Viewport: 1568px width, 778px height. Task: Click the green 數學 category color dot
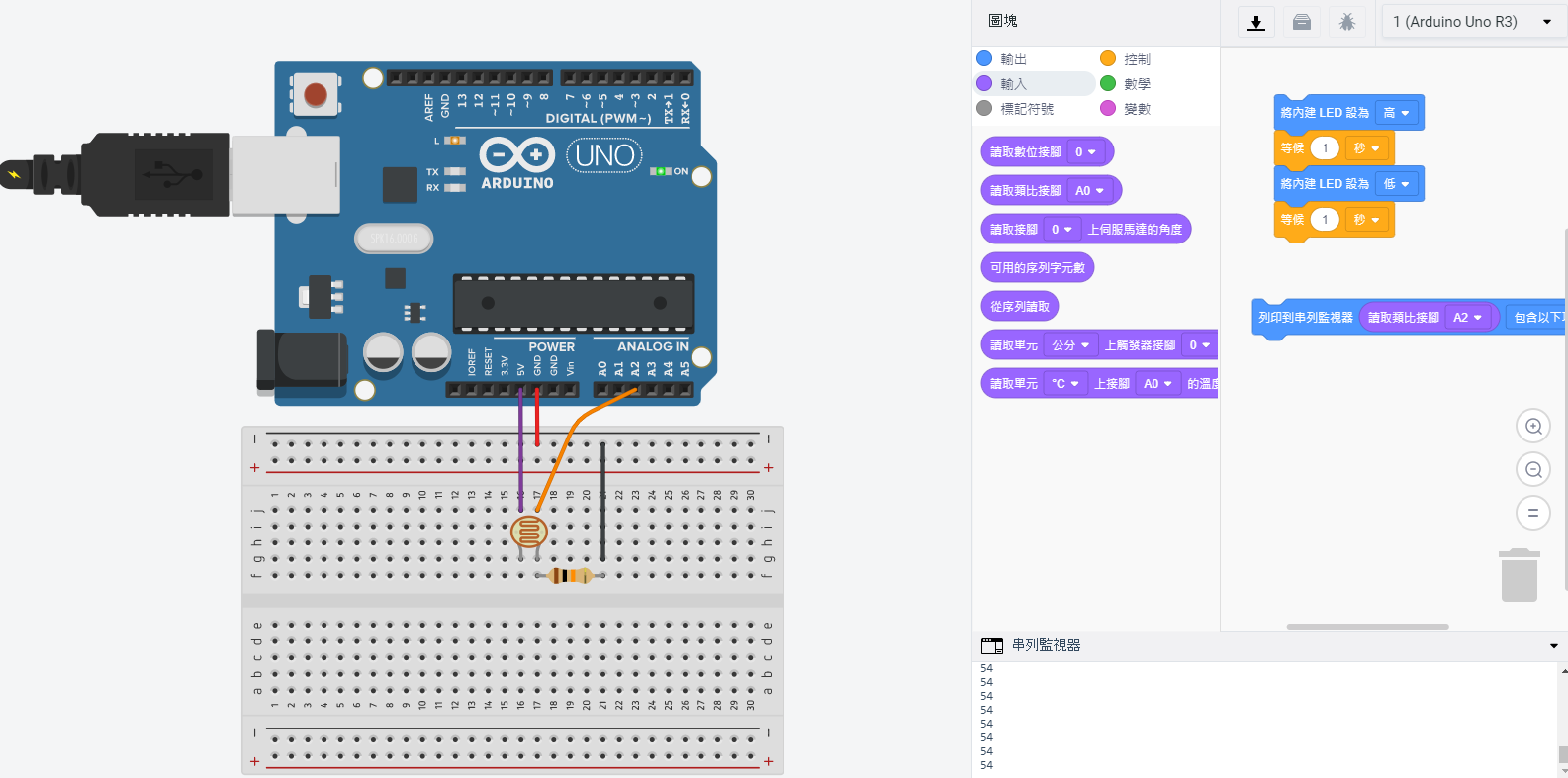pos(1108,84)
